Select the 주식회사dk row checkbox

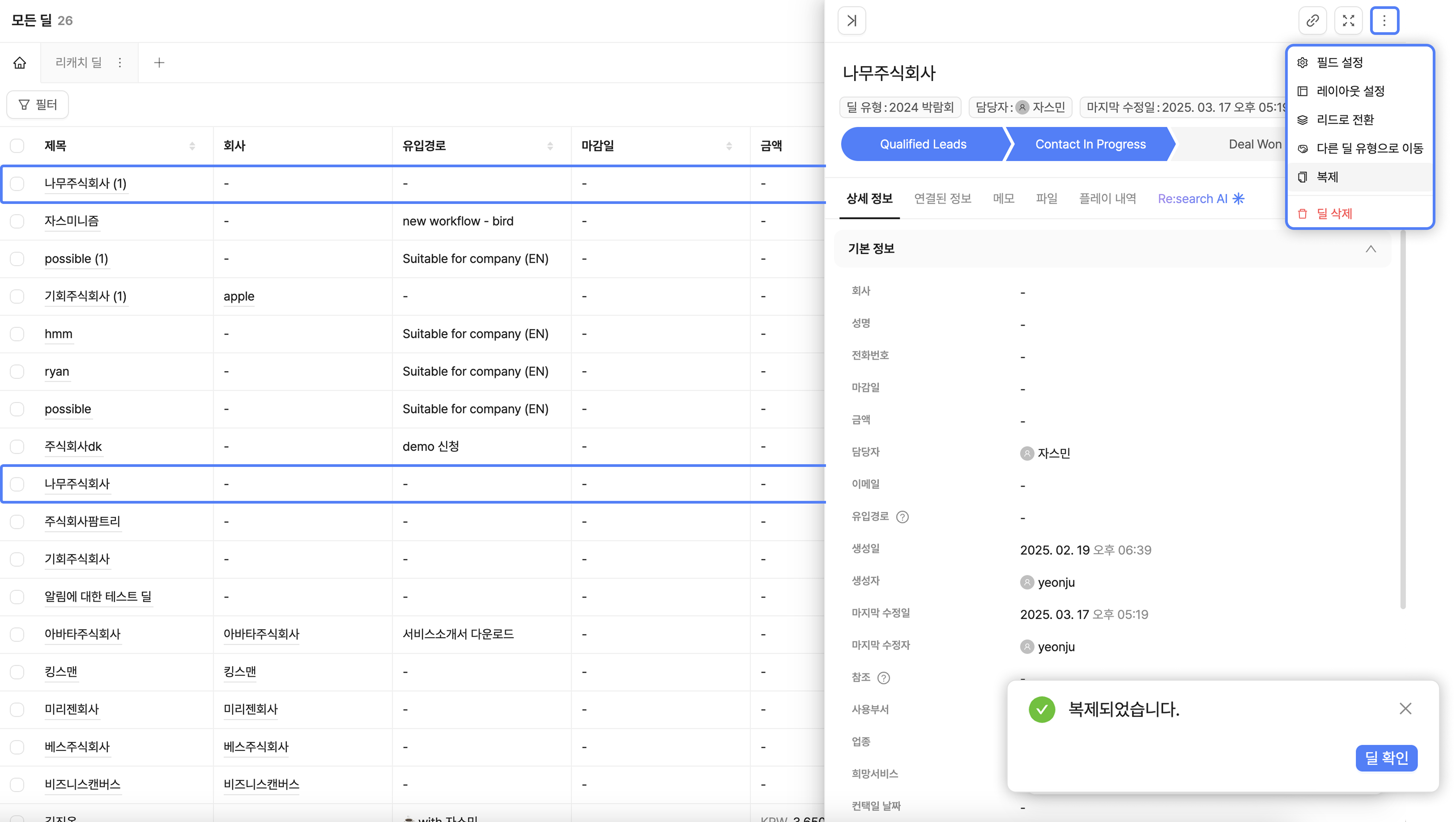coord(18,446)
